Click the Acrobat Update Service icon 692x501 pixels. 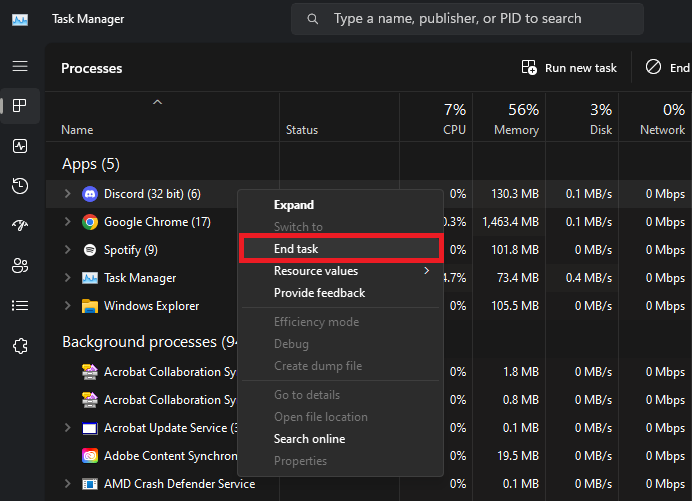tap(90, 428)
